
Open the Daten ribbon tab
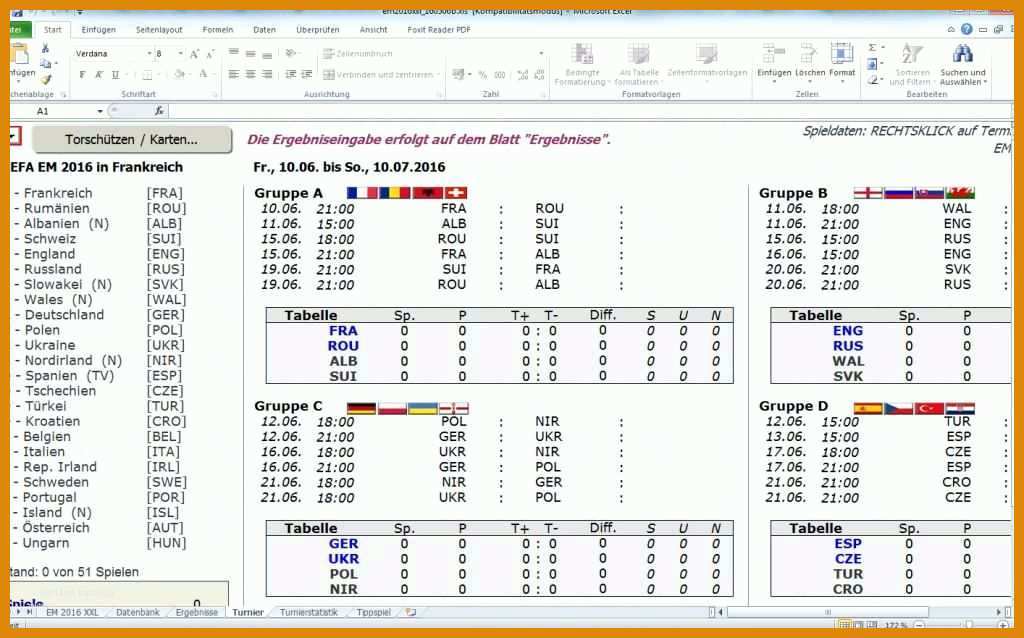264,29
